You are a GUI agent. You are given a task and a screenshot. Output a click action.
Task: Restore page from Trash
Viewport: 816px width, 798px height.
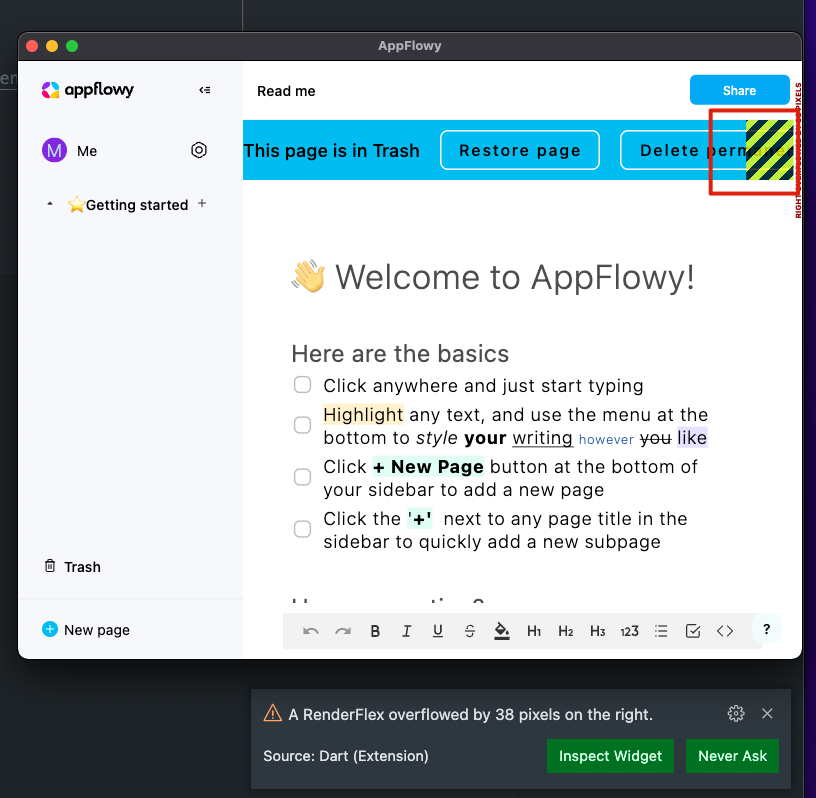pos(519,150)
